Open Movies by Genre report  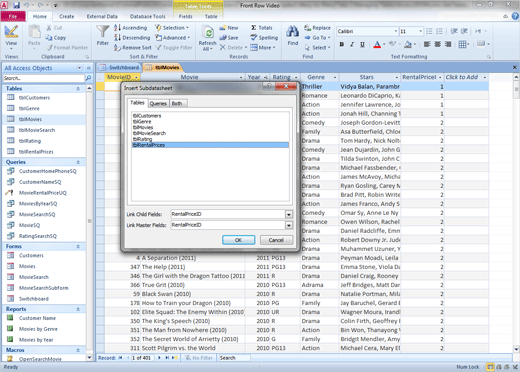38,329
